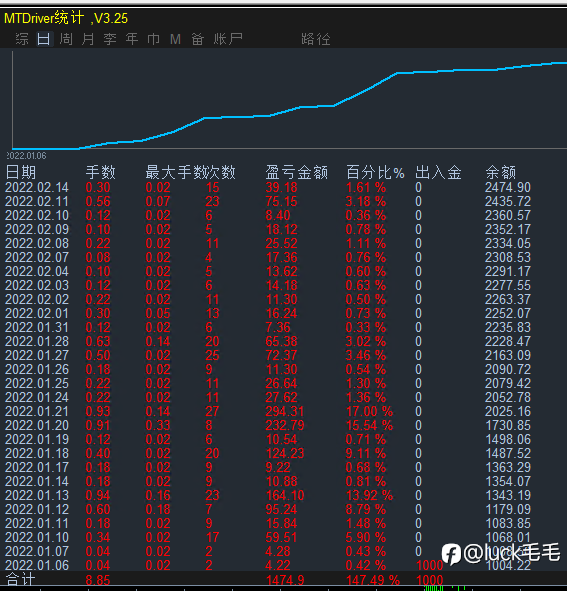Click date 2022.01.13
This screenshot has width=567, height=591.
pos(37,495)
